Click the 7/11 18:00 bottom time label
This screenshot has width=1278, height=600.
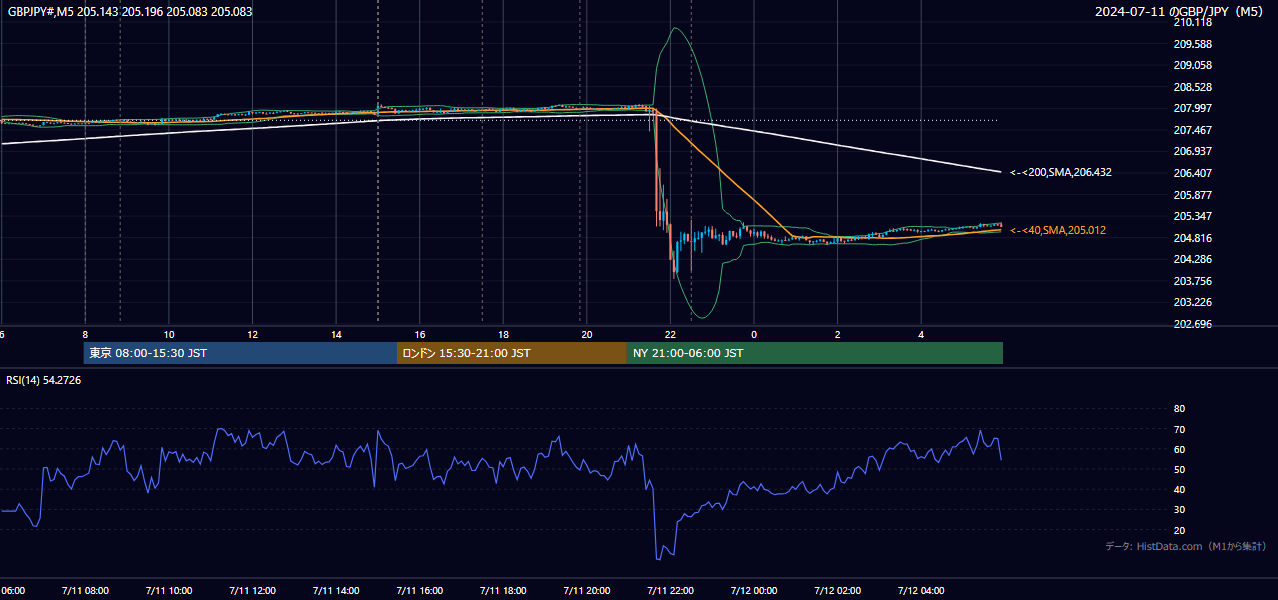click(503, 591)
